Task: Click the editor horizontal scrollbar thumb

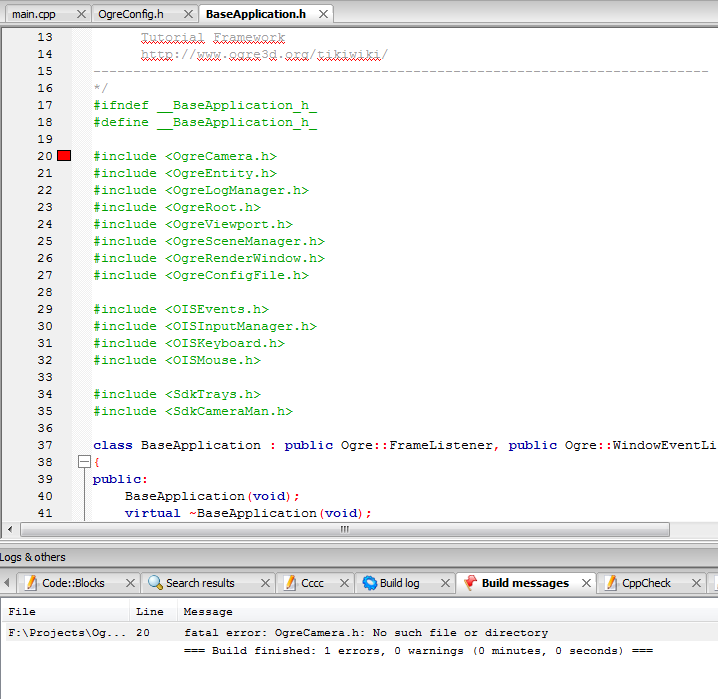Action: pyautogui.click(x=345, y=530)
